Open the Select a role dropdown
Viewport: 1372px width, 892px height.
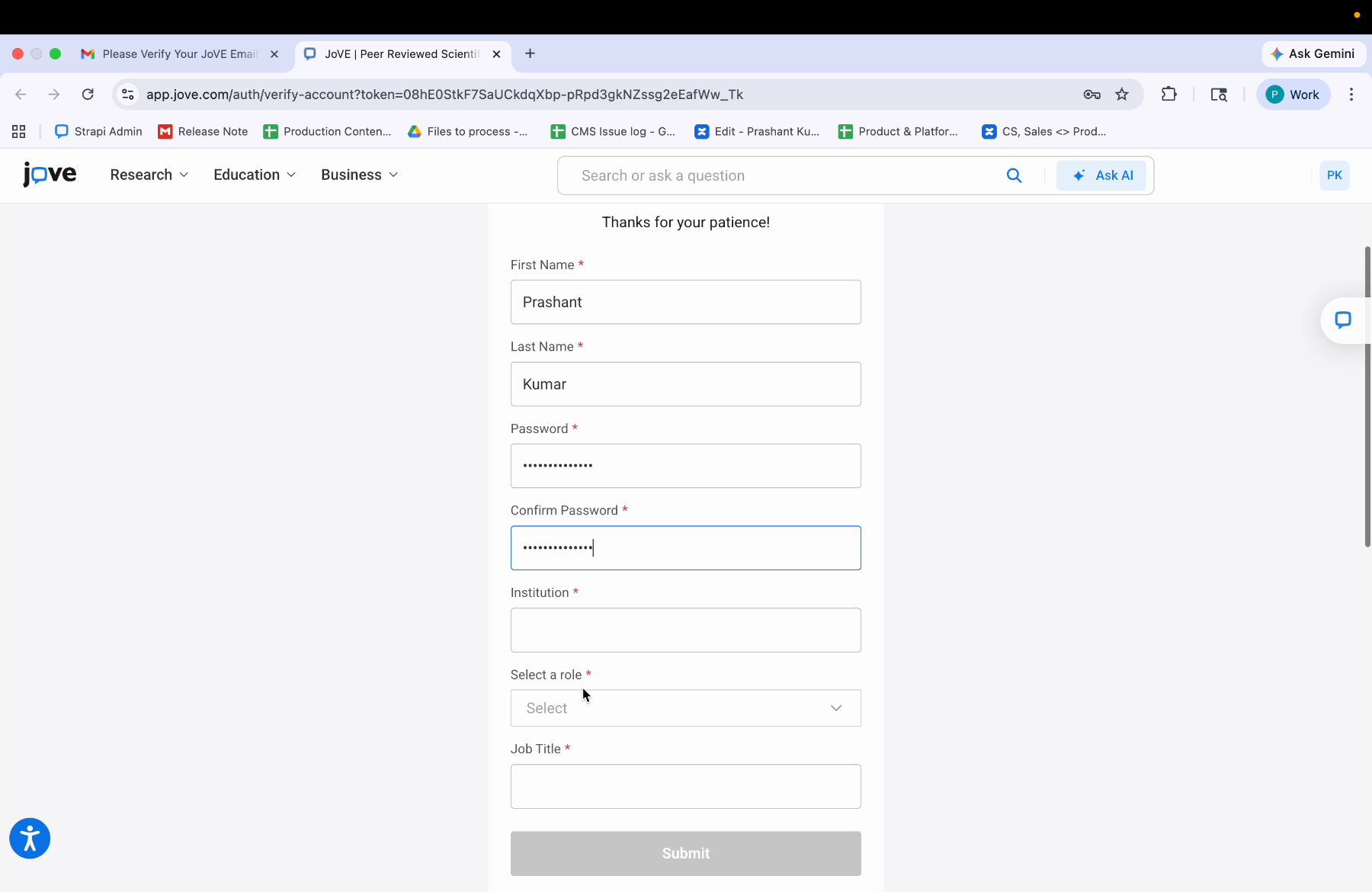[x=685, y=708]
